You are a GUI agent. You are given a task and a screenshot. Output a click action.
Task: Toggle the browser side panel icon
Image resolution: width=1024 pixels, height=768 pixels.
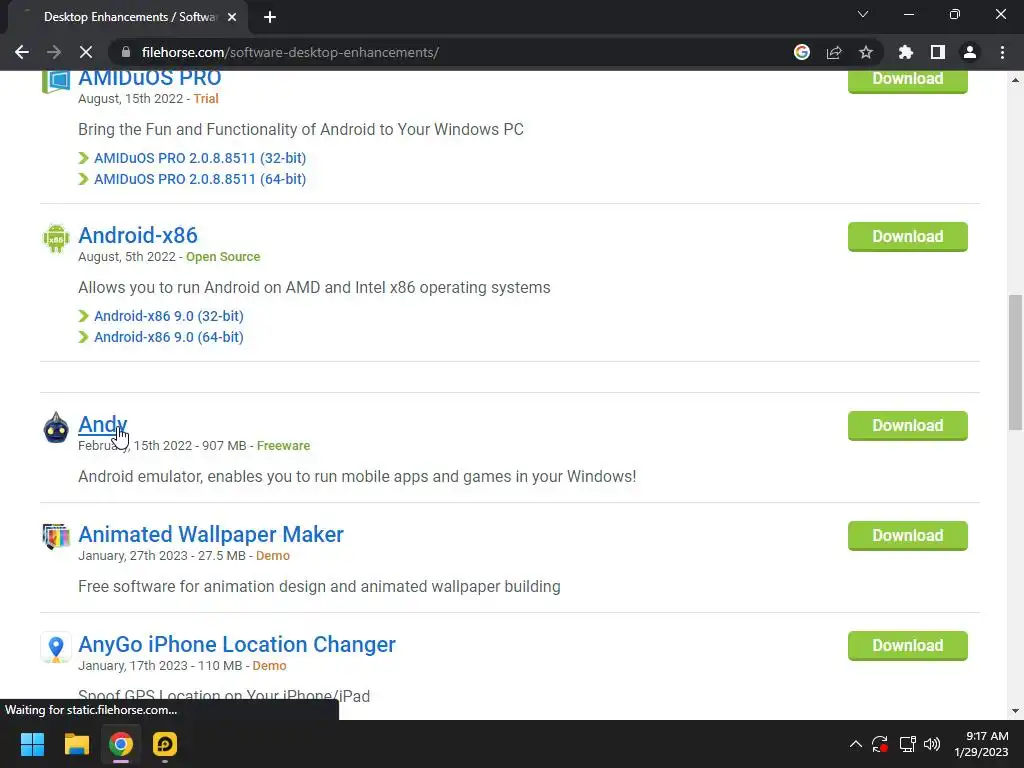(938, 52)
